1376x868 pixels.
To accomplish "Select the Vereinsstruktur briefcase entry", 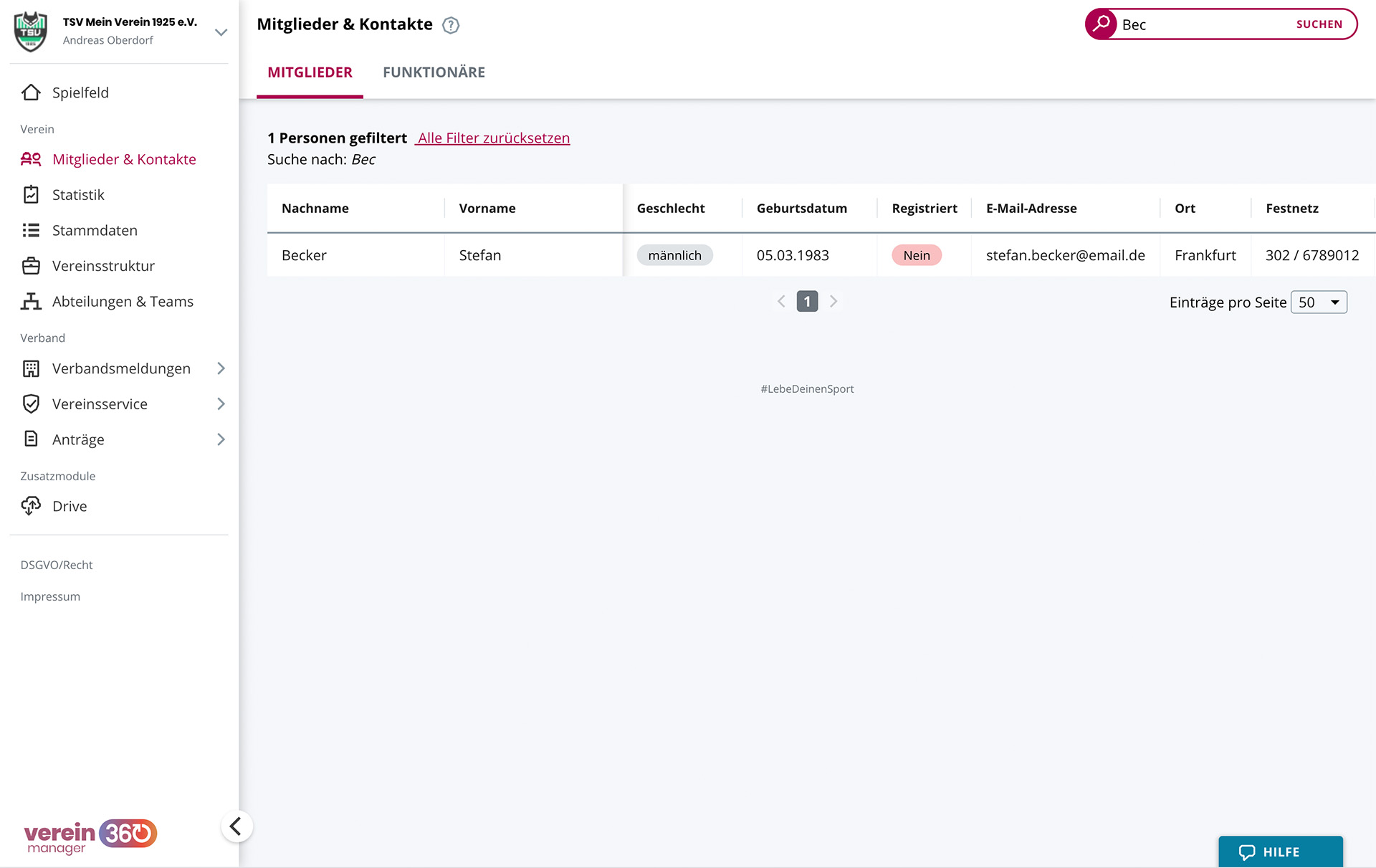I will (x=102, y=266).
